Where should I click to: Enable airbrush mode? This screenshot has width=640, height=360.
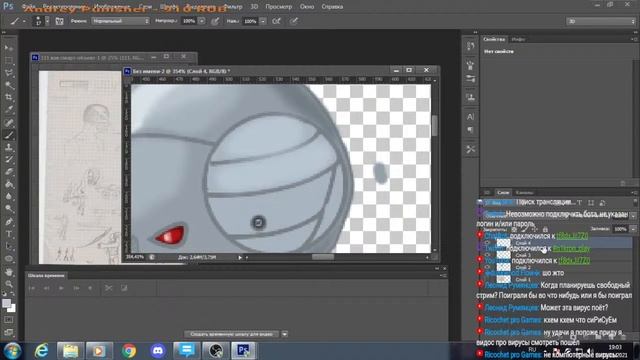[276, 21]
